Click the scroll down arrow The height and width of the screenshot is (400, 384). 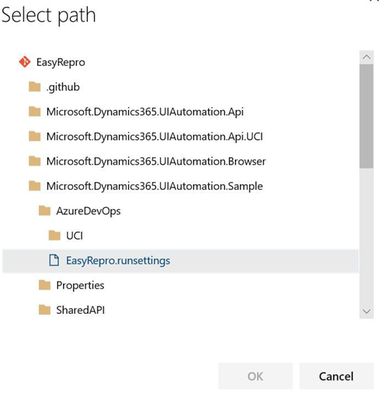pos(367,312)
